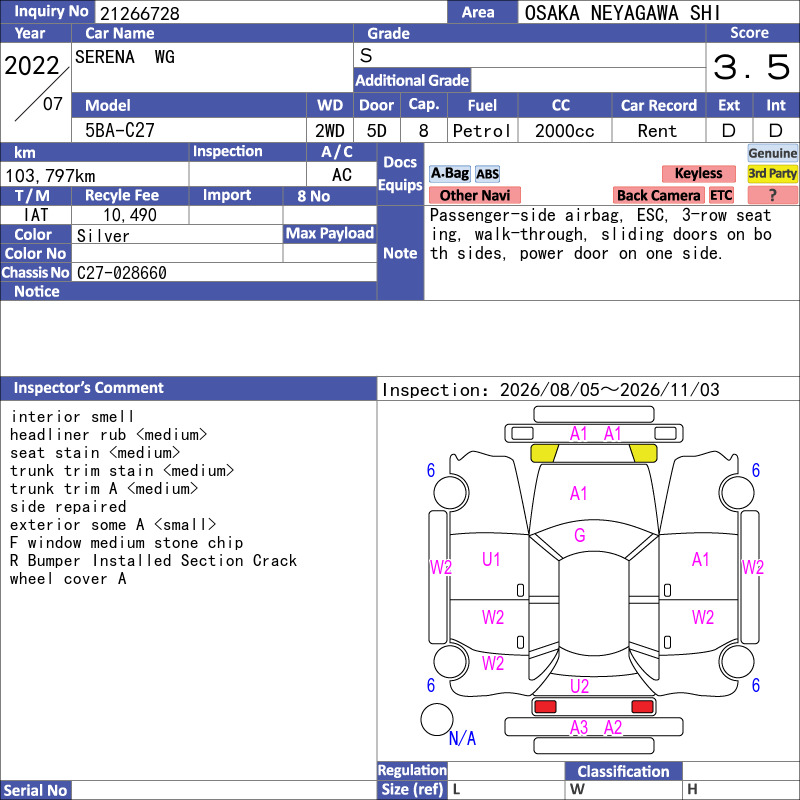The image size is (800, 800).
Task: Click the comment 'wheel cover A'
Action: [x=68, y=579]
